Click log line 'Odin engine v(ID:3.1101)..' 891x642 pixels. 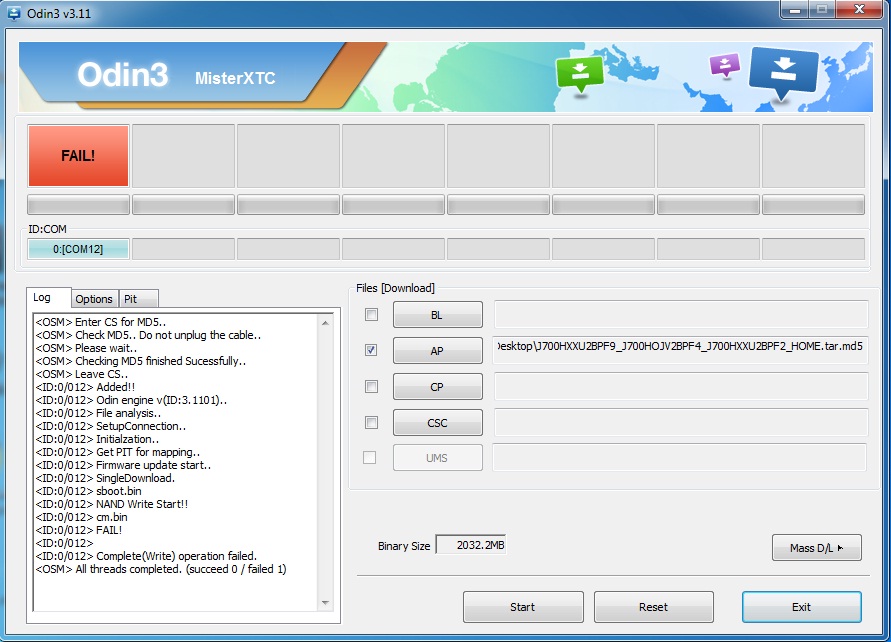pos(131,400)
